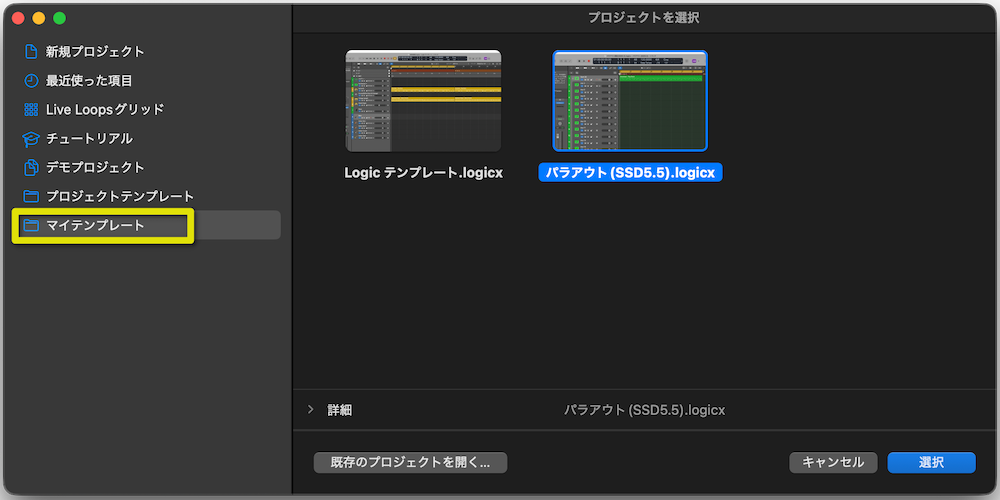Open デモプロジェクト category
1000x500 pixels.
coord(95,168)
